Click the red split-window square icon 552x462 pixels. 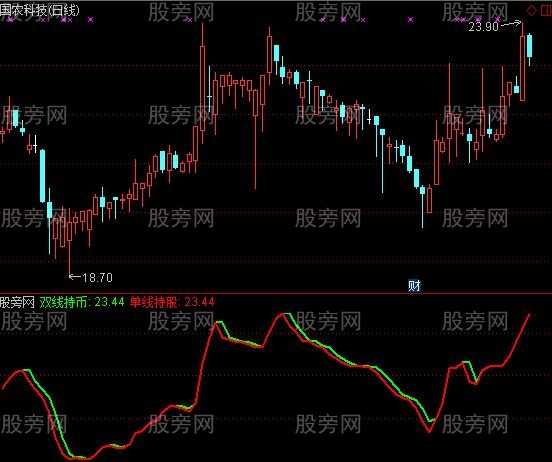(x=546, y=11)
